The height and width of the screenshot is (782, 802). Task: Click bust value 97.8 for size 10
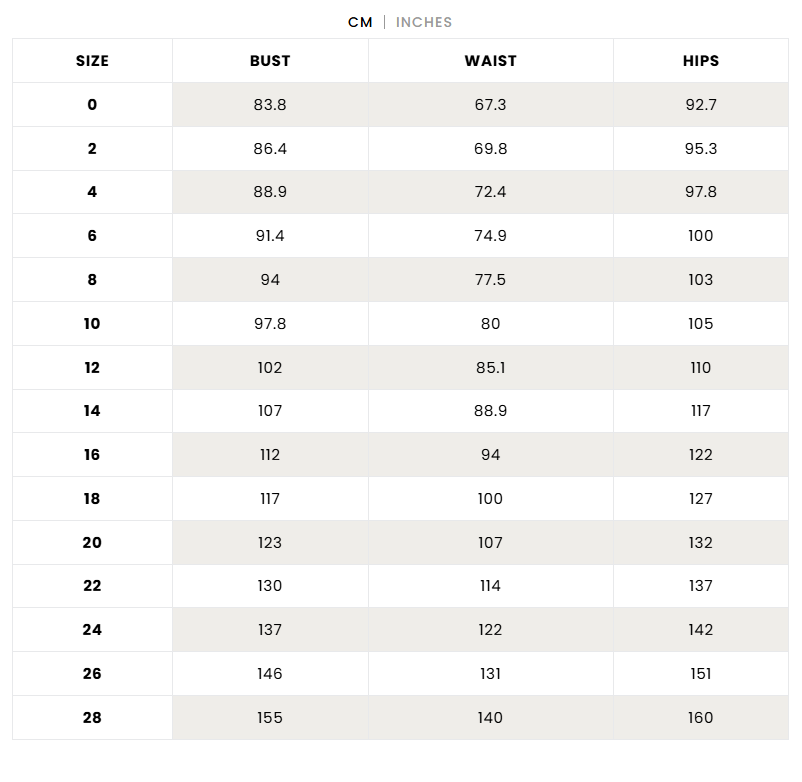(270, 324)
